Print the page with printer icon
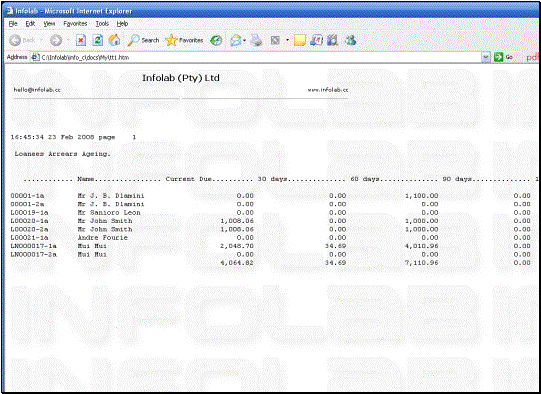 [x=256, y=40]
